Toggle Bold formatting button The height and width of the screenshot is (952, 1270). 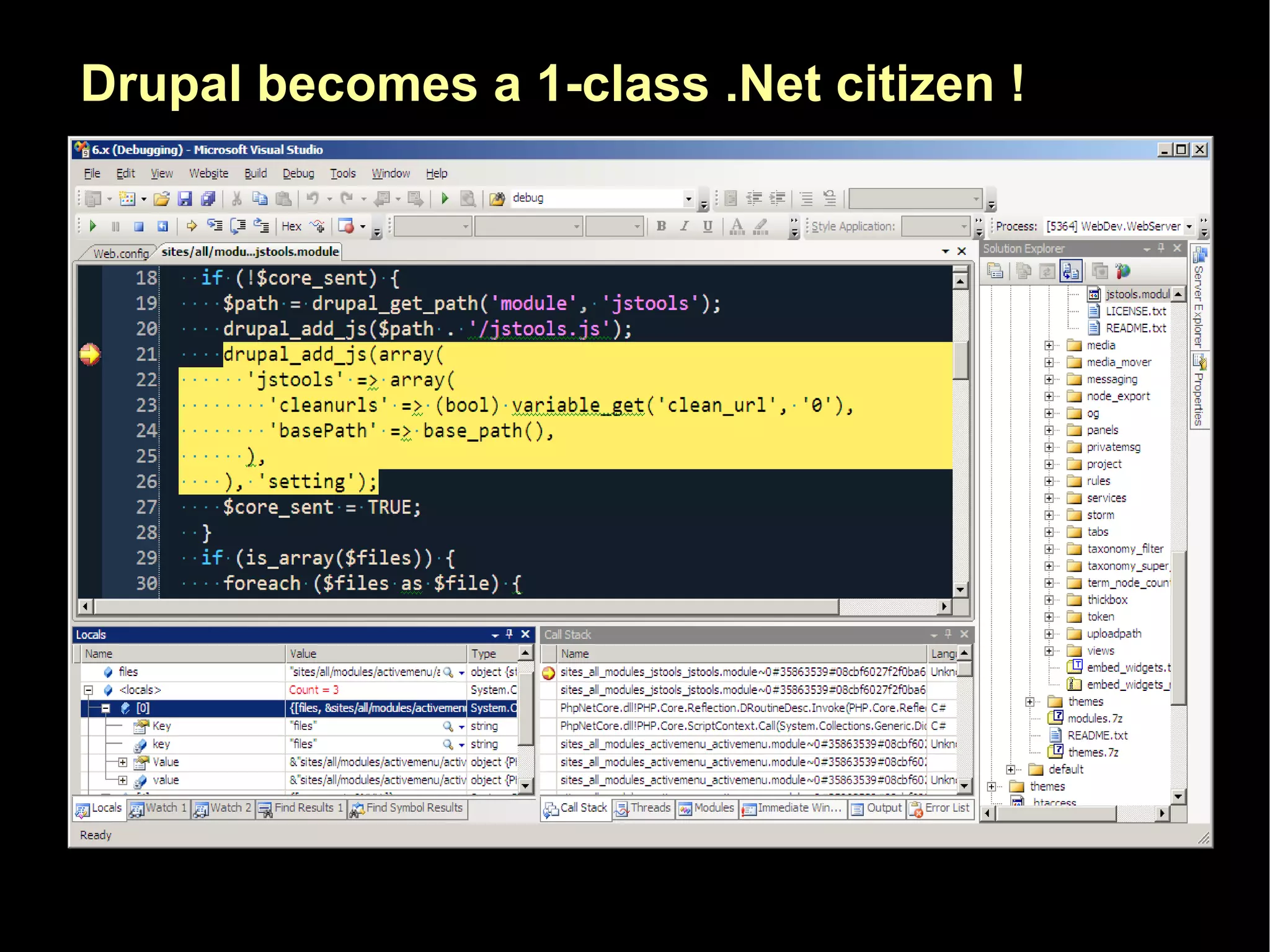[x=662, y=226]
